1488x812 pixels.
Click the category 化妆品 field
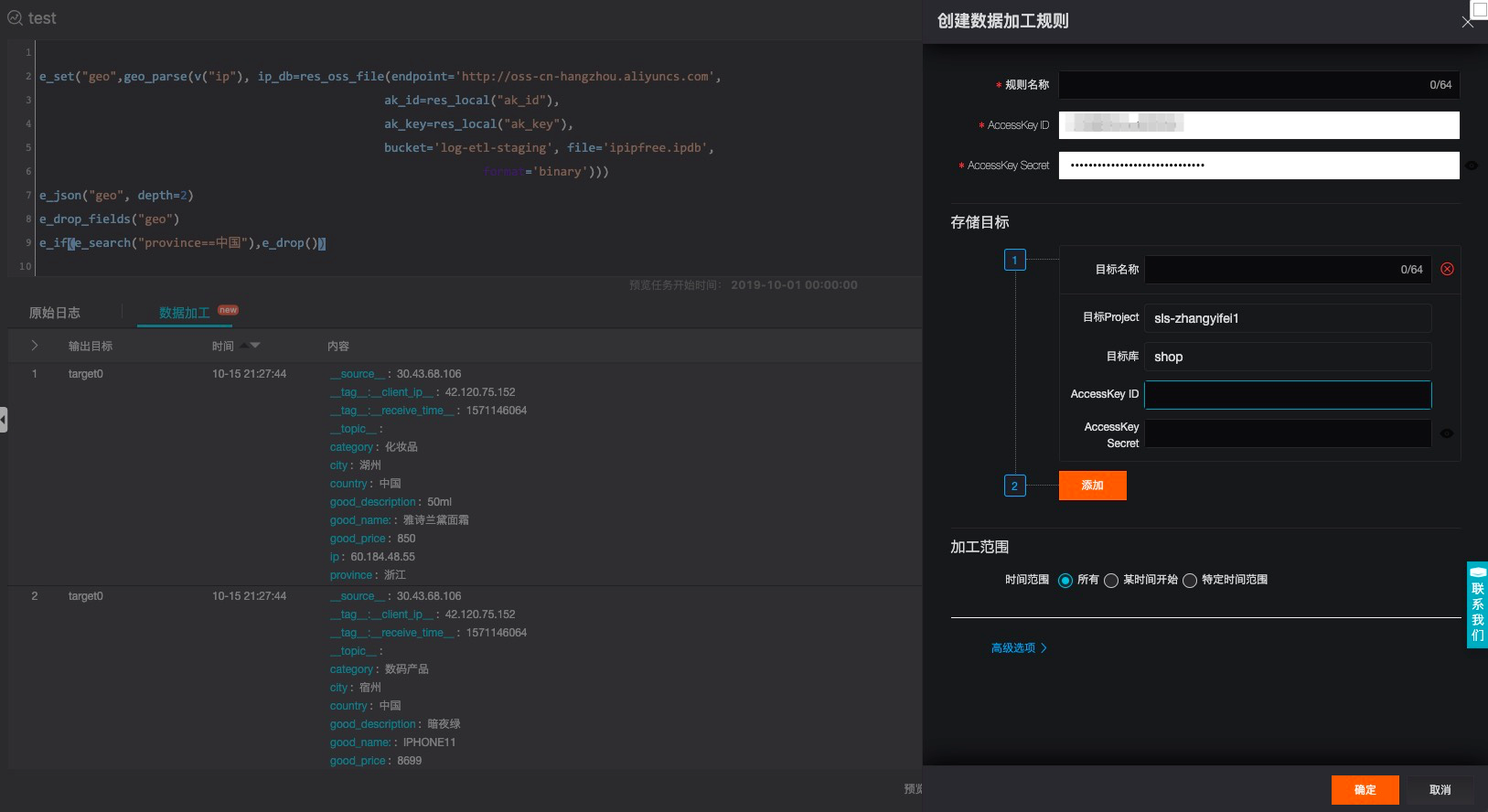[x=374, y=447]
